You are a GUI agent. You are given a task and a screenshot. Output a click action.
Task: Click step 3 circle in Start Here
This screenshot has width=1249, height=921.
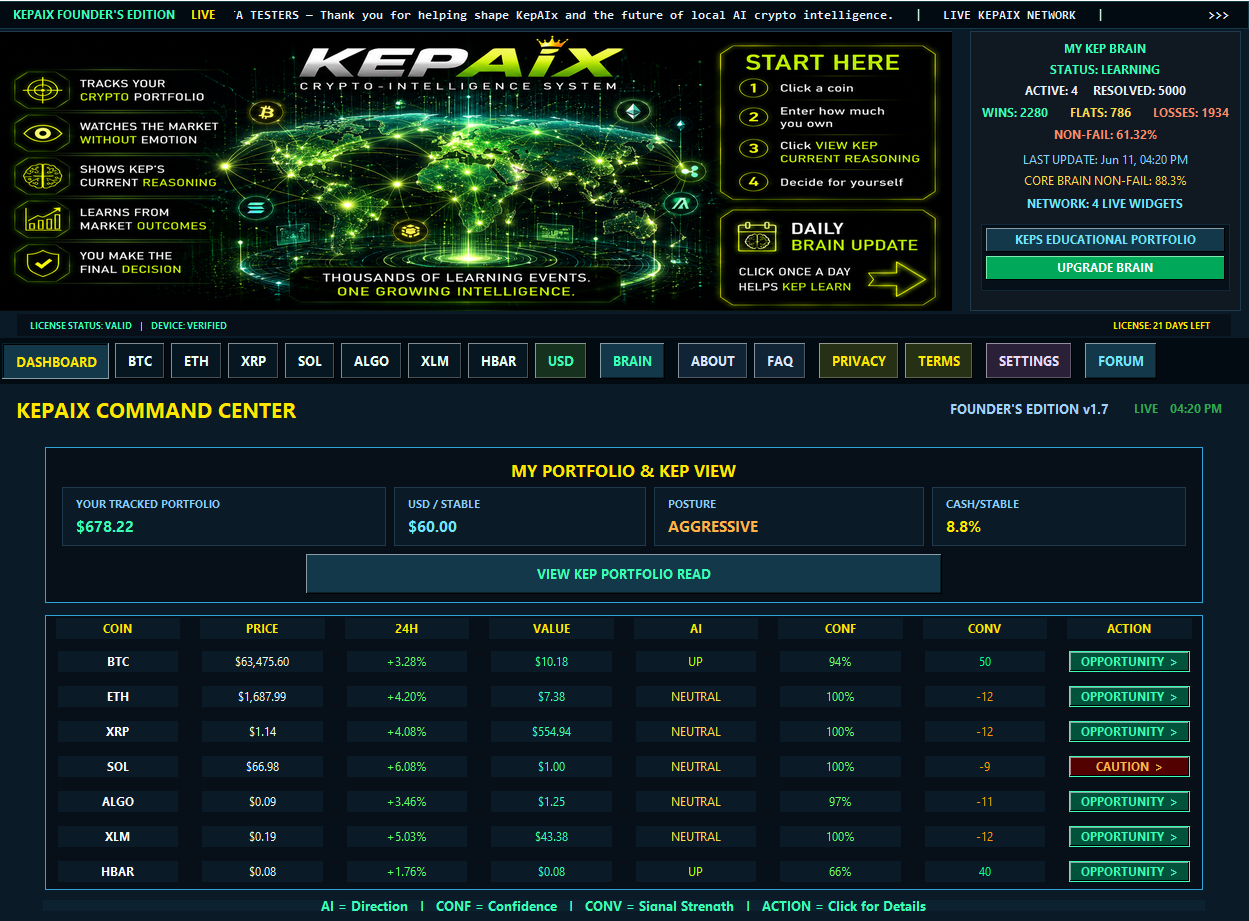pyautogui.click(x=753, y=149)
